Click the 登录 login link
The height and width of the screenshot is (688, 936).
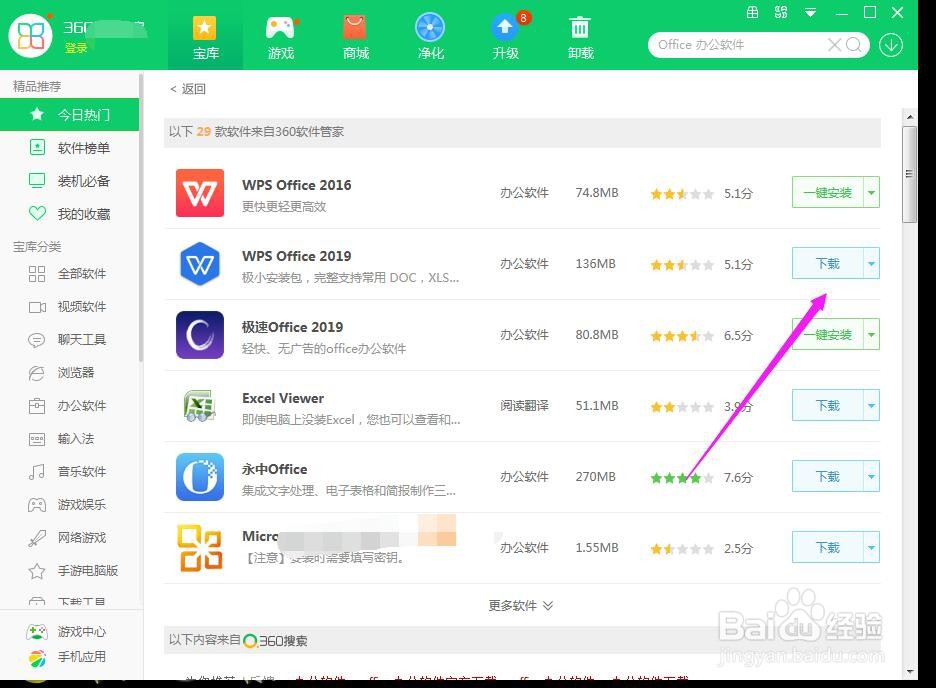click(76, 48)
